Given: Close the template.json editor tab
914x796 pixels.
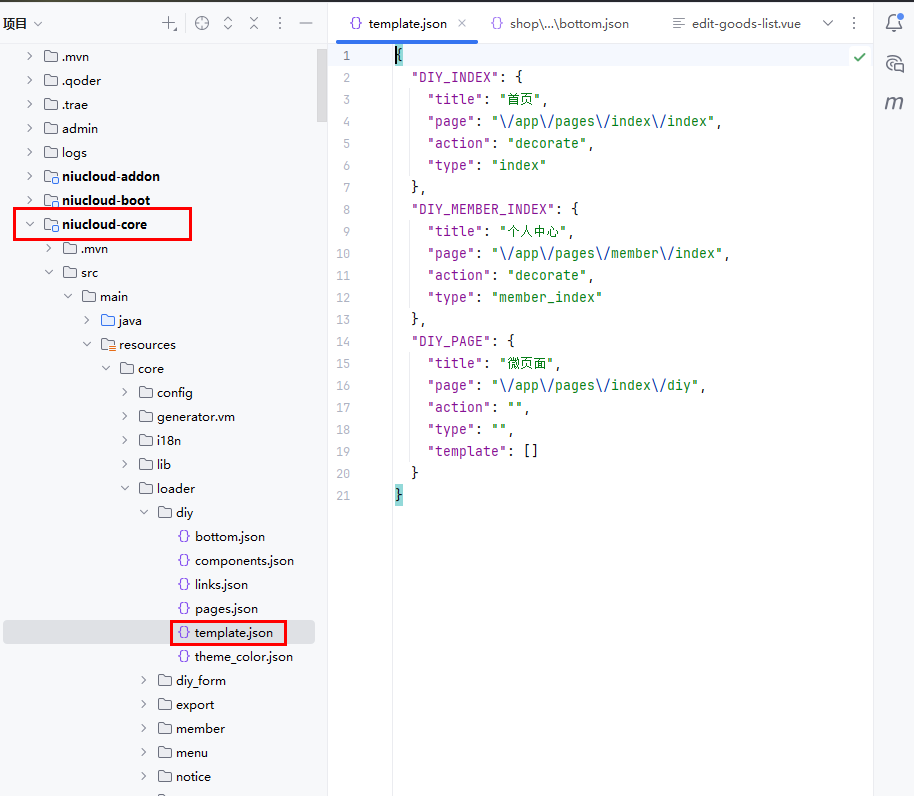Looking at the screenshot, I should (x=462, y=23).
